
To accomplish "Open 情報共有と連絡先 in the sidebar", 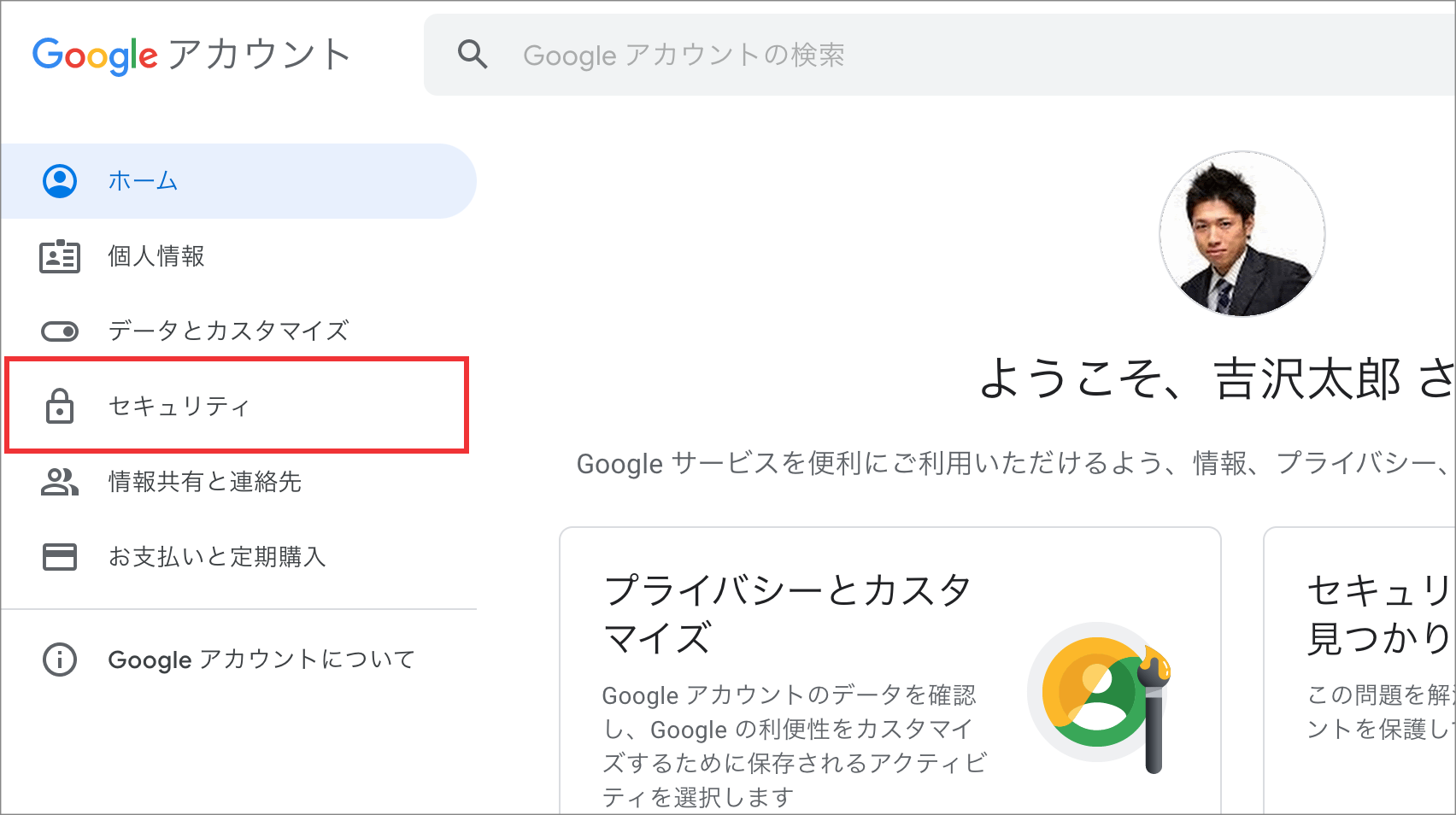I will tap(238, 482).
